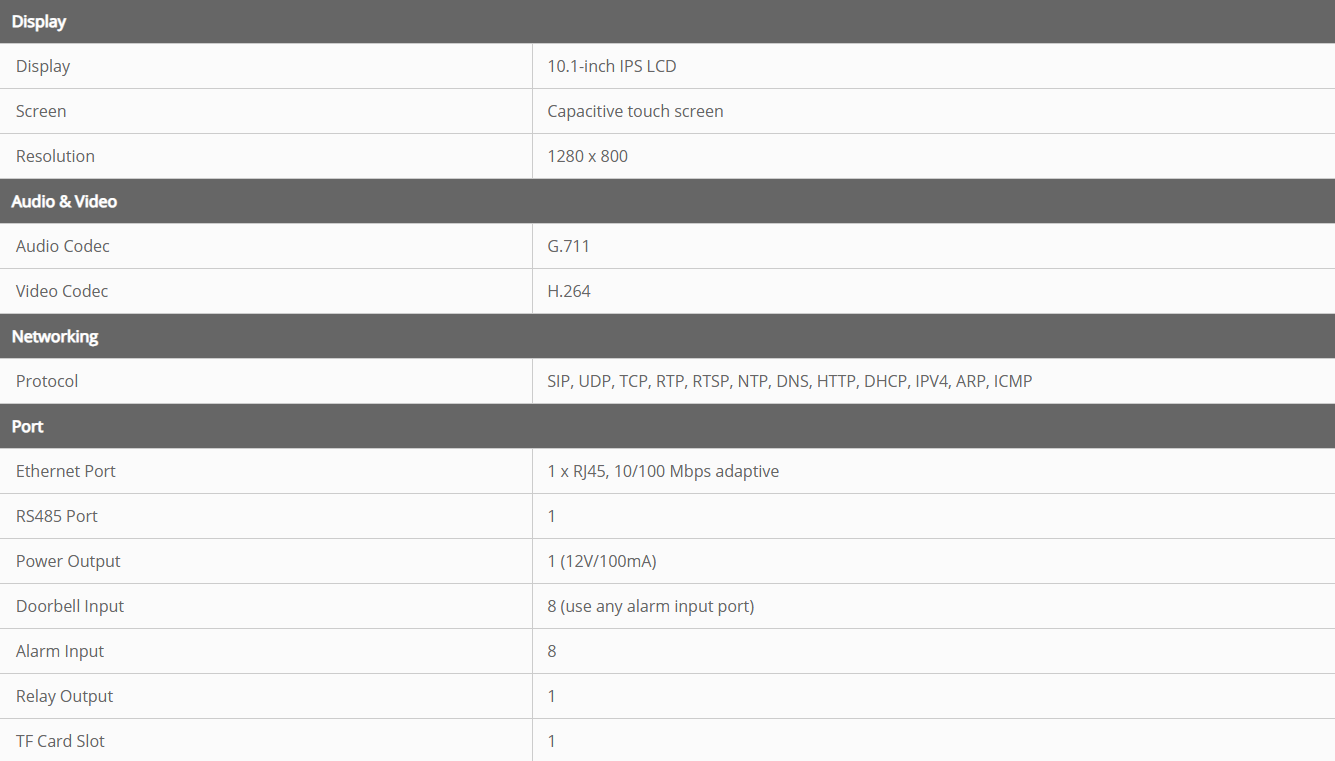Click the Capacitive touch screen text
Image resolution: width=1335 pixels, height=761 pixels.
635,111
